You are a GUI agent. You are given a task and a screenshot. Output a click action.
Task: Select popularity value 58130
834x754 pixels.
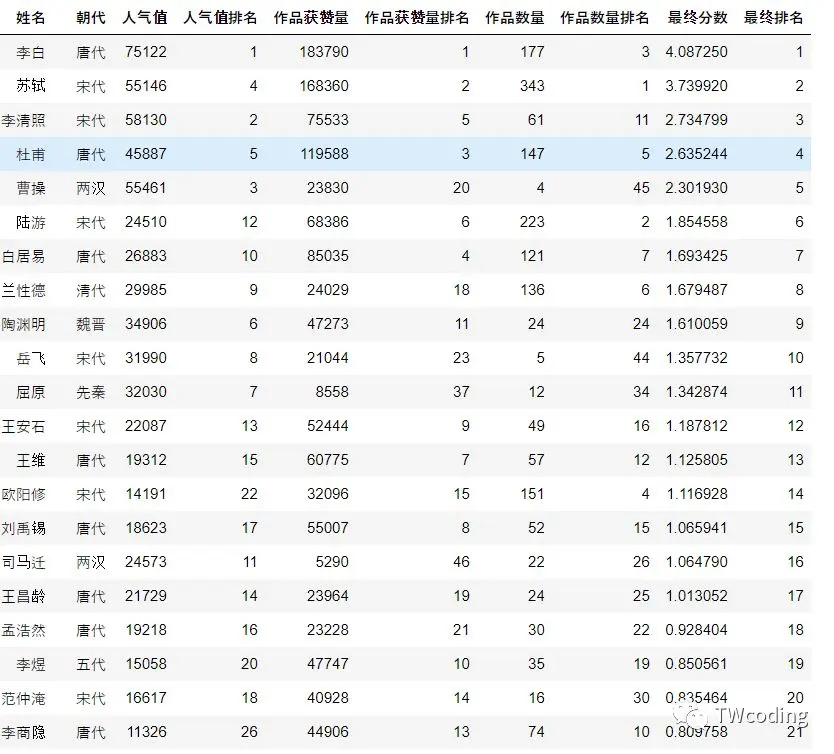coord(146,120)
